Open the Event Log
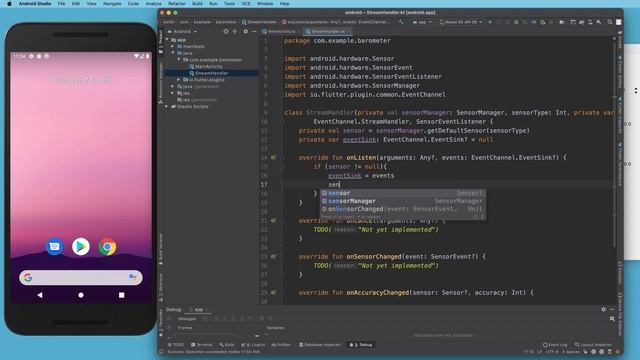The height and width of the screenshot is (360, 640). coord(555,345)
